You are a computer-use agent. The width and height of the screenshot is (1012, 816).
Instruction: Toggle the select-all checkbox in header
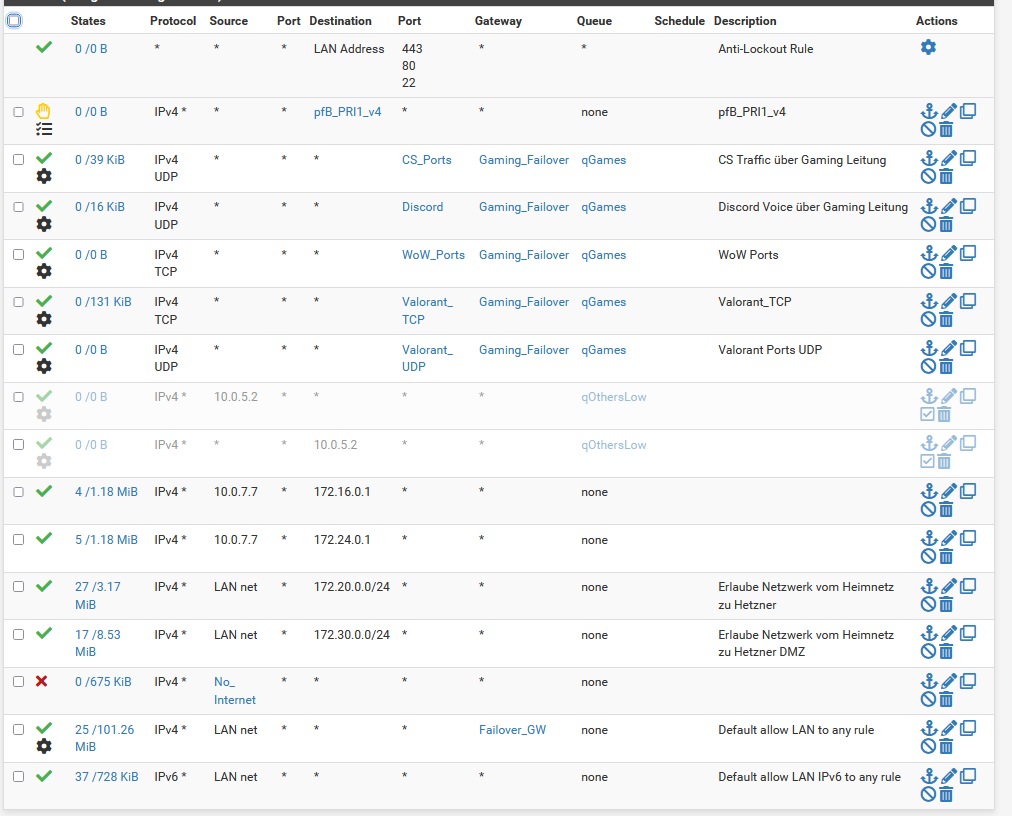pyautogui.click(x=14, y=21)
